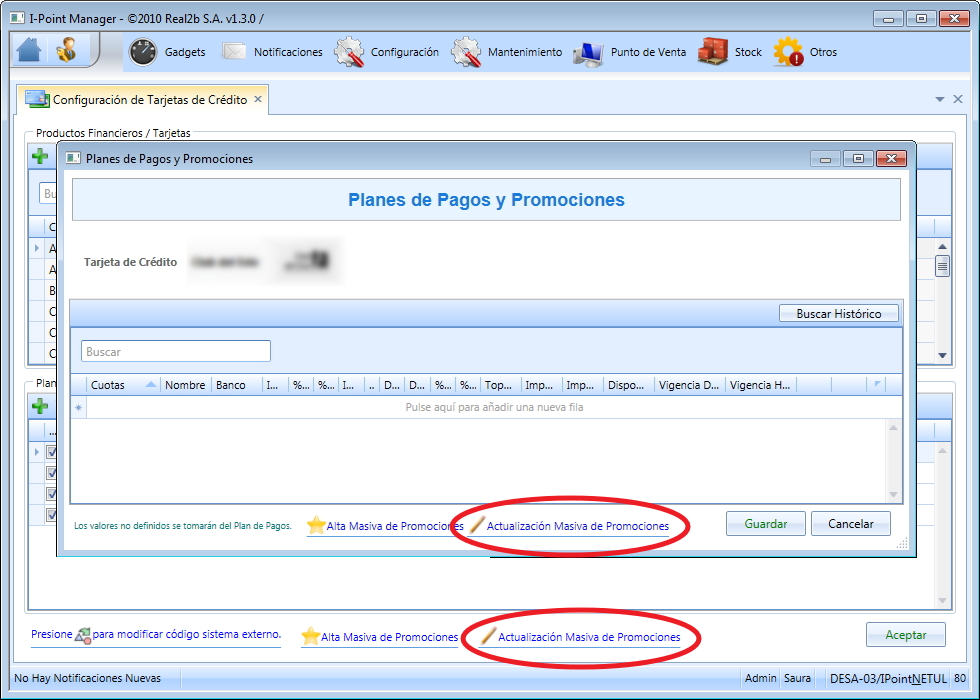Click the external system code icon
The height and width of the screenshot is (700, 980).
[x=82, y=636]
